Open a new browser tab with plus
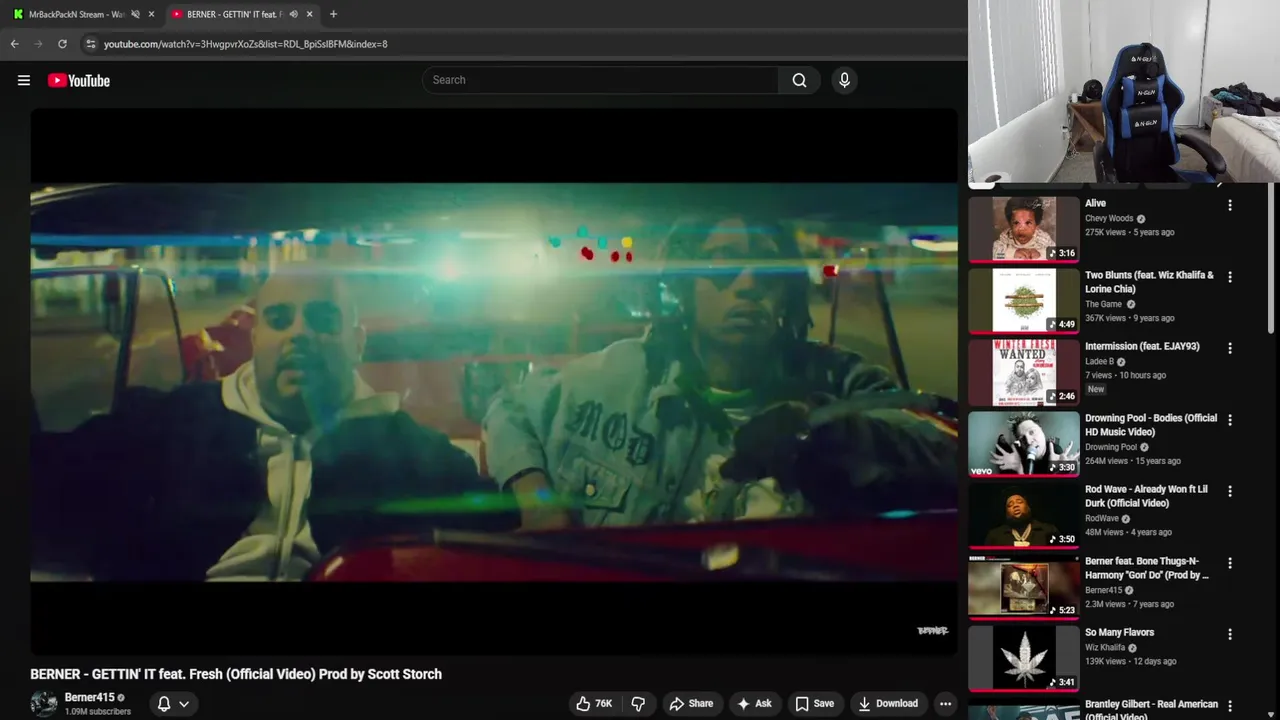 click(333, 14)
